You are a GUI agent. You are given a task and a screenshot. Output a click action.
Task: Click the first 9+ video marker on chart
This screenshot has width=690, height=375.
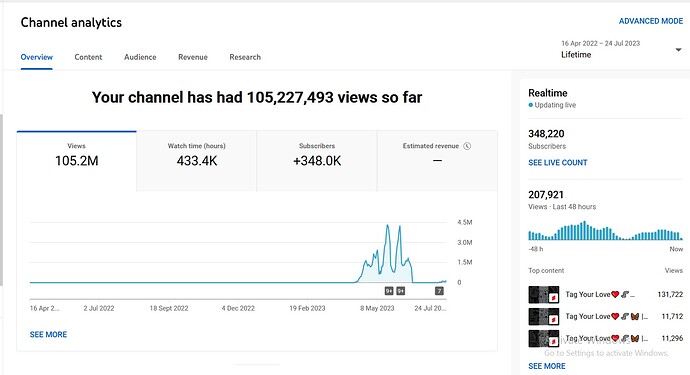pyautogui.click(x=389, y=291)
